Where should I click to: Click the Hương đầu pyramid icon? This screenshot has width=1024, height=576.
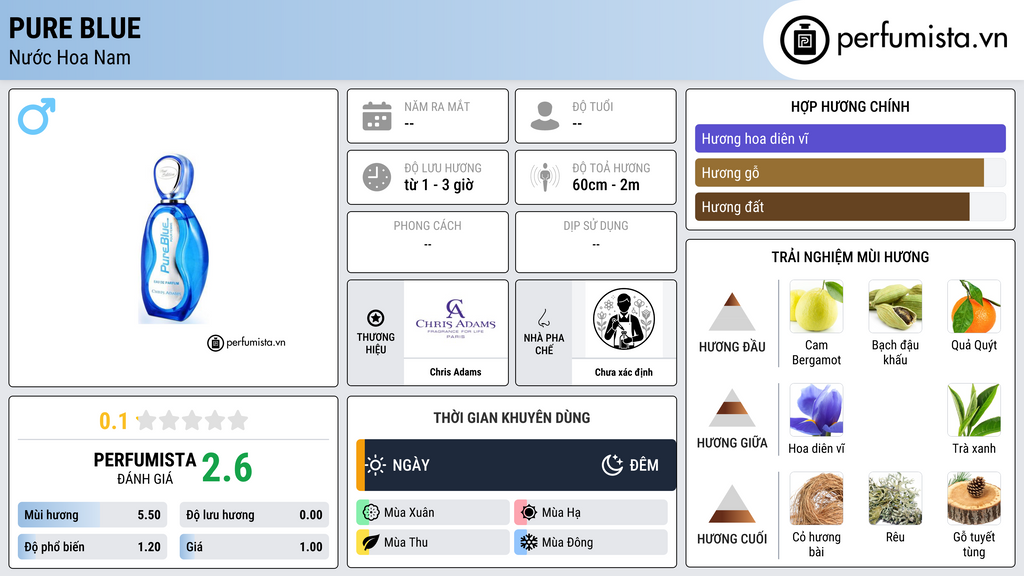pos(732,312)
